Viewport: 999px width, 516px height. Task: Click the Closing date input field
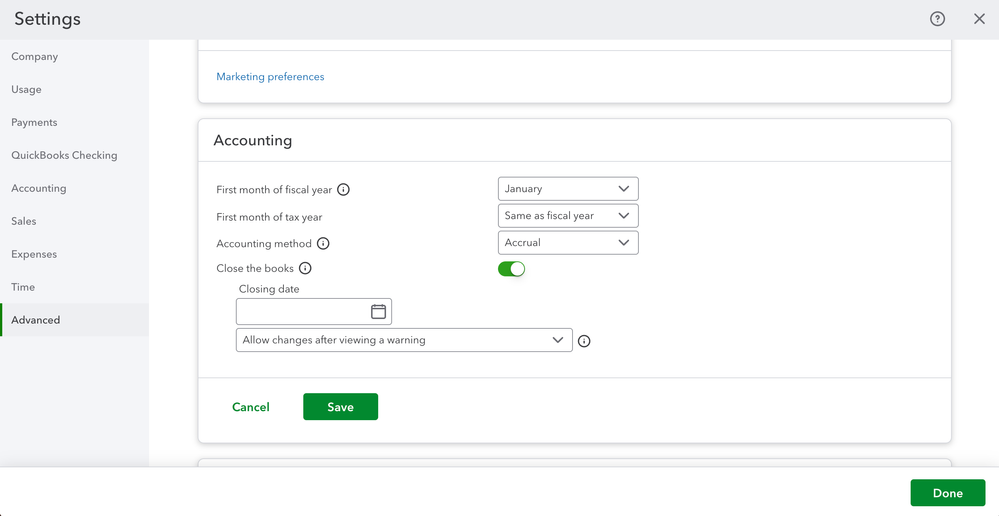point(302,312)
